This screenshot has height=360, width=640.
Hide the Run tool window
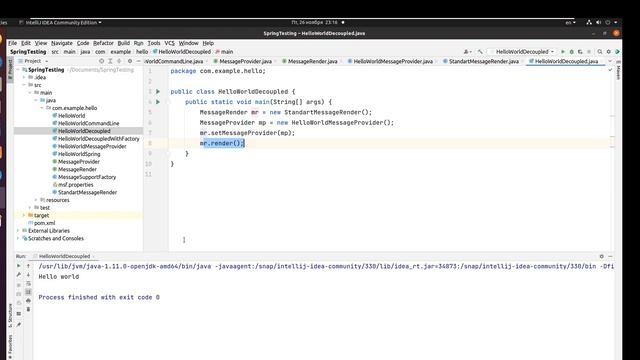610,256
